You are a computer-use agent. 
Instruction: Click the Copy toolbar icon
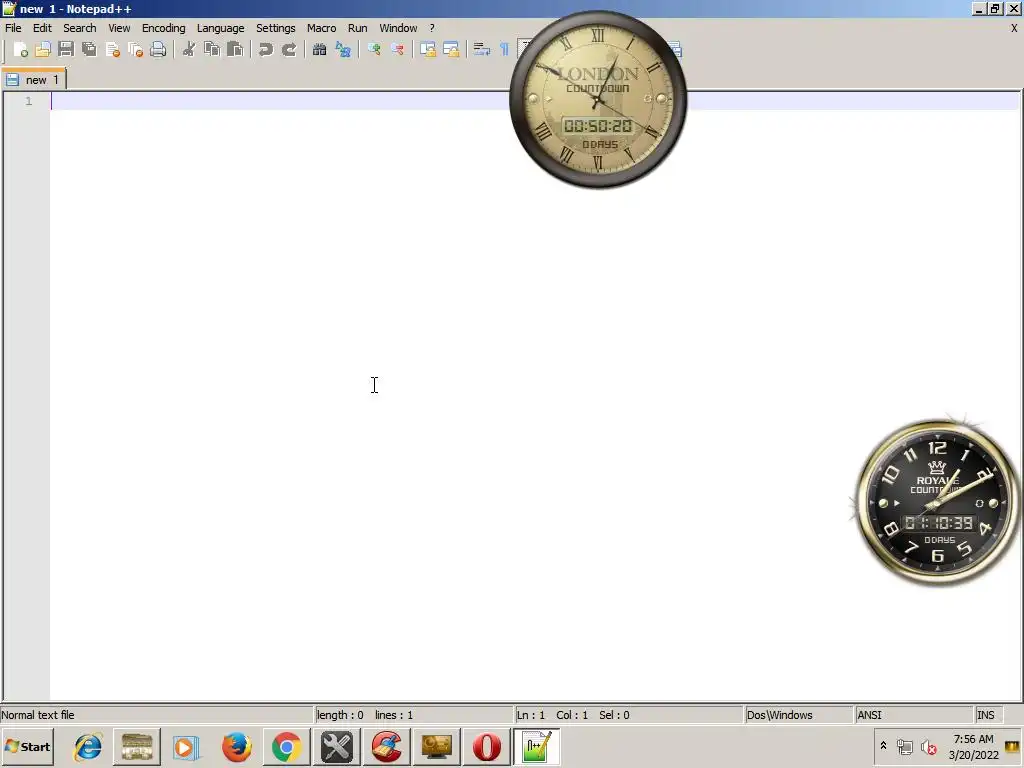coord(212,50)
